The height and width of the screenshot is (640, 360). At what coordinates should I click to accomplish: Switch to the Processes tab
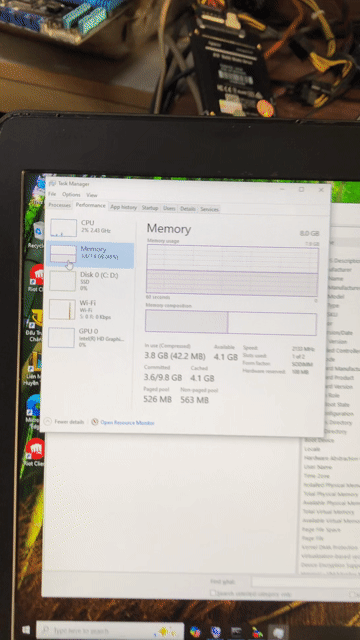pyautogui.click(x=60, y=205)
